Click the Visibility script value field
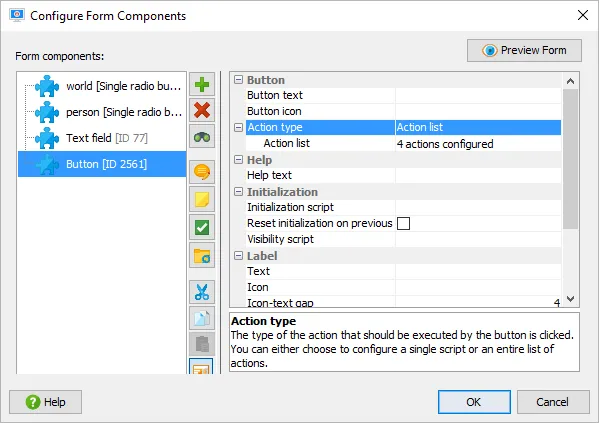Viewport: 599px width, 423px height. tap(478, 239)
